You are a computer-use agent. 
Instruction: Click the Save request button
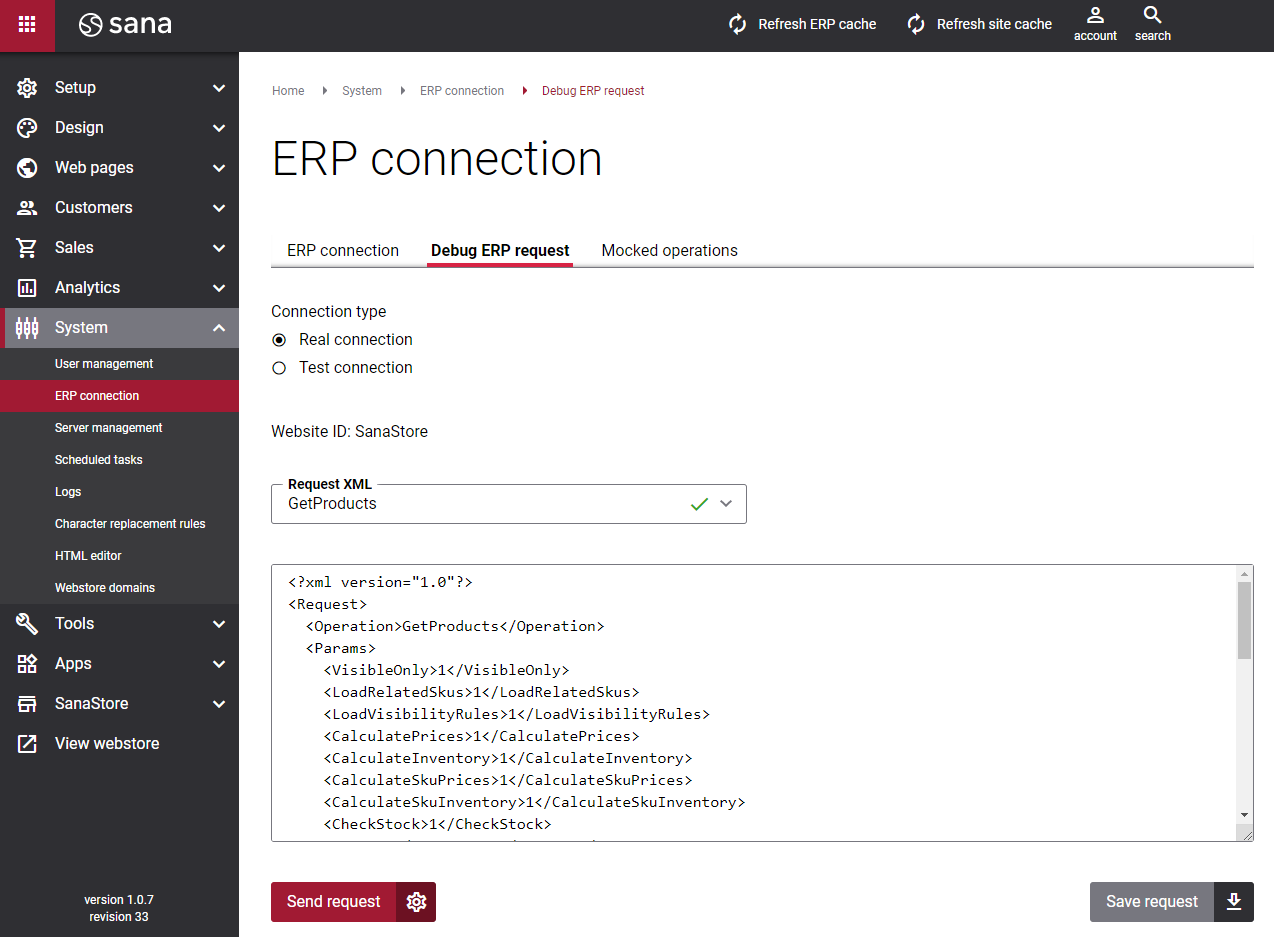1151,902
